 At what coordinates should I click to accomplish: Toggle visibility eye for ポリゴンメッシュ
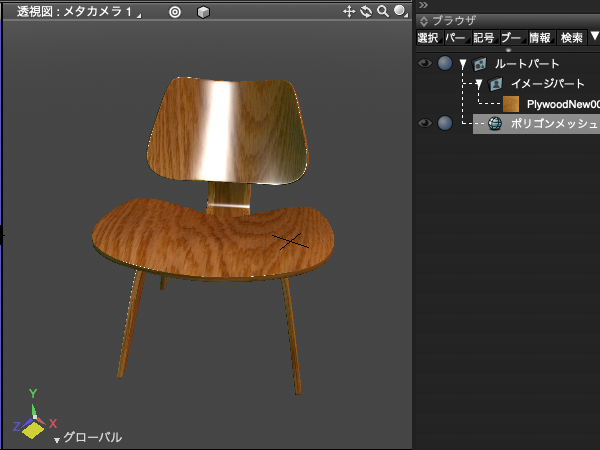coord(425,123)
